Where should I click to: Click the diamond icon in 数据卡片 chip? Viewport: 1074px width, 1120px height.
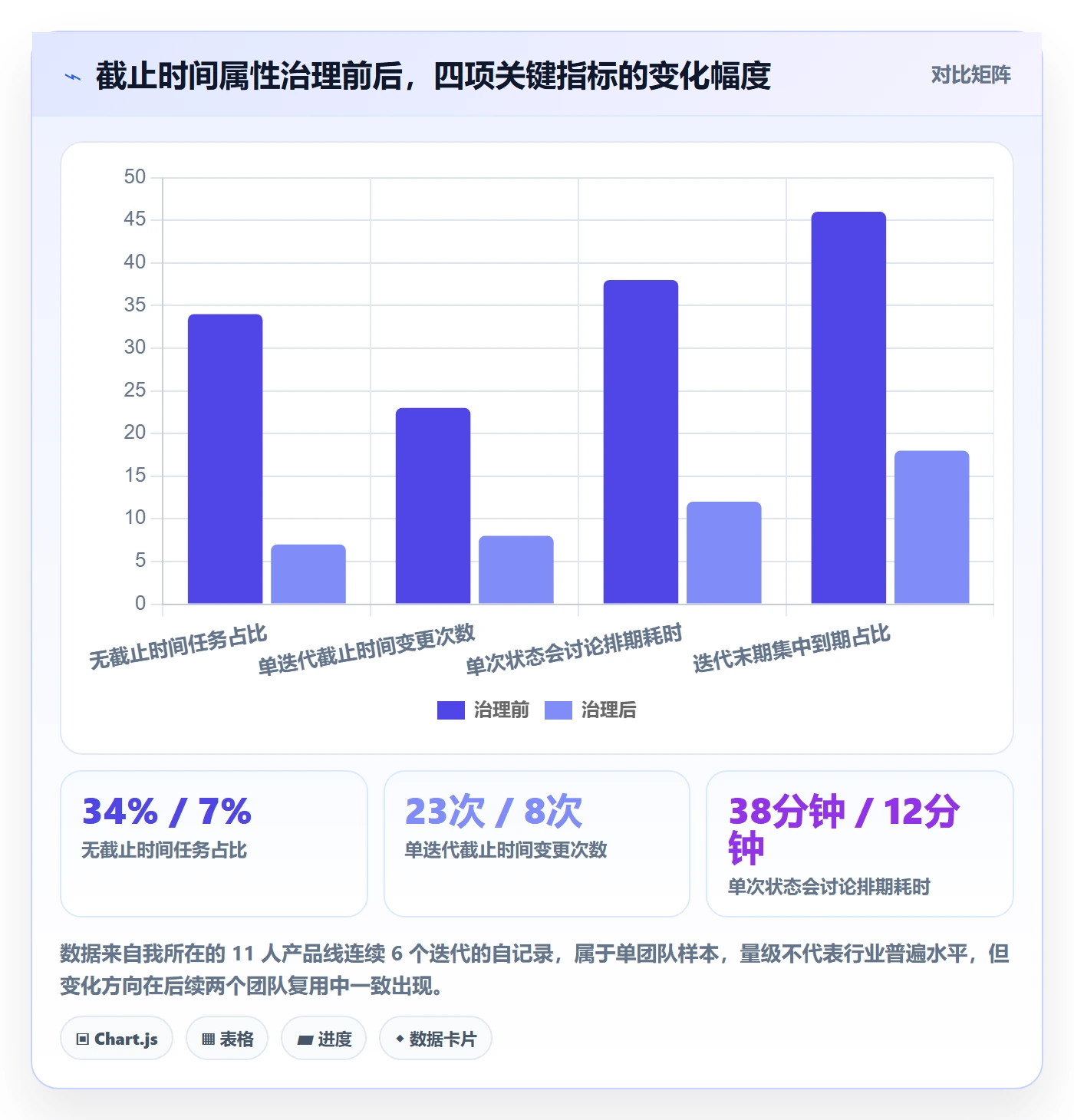[x=400, y=1039]
